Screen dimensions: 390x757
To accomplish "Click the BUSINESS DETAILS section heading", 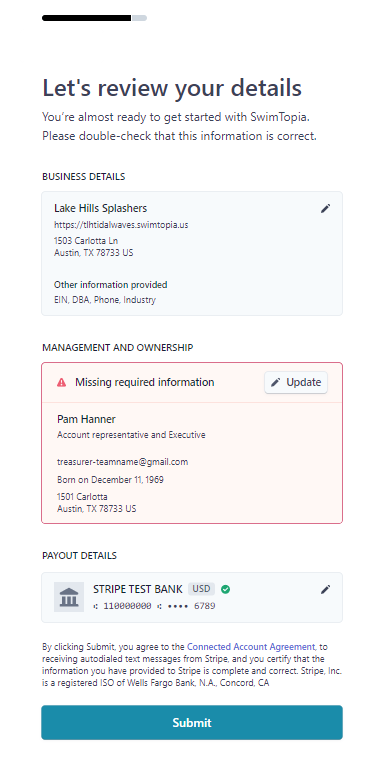I will pyautogui.click(x=84, y=177).
